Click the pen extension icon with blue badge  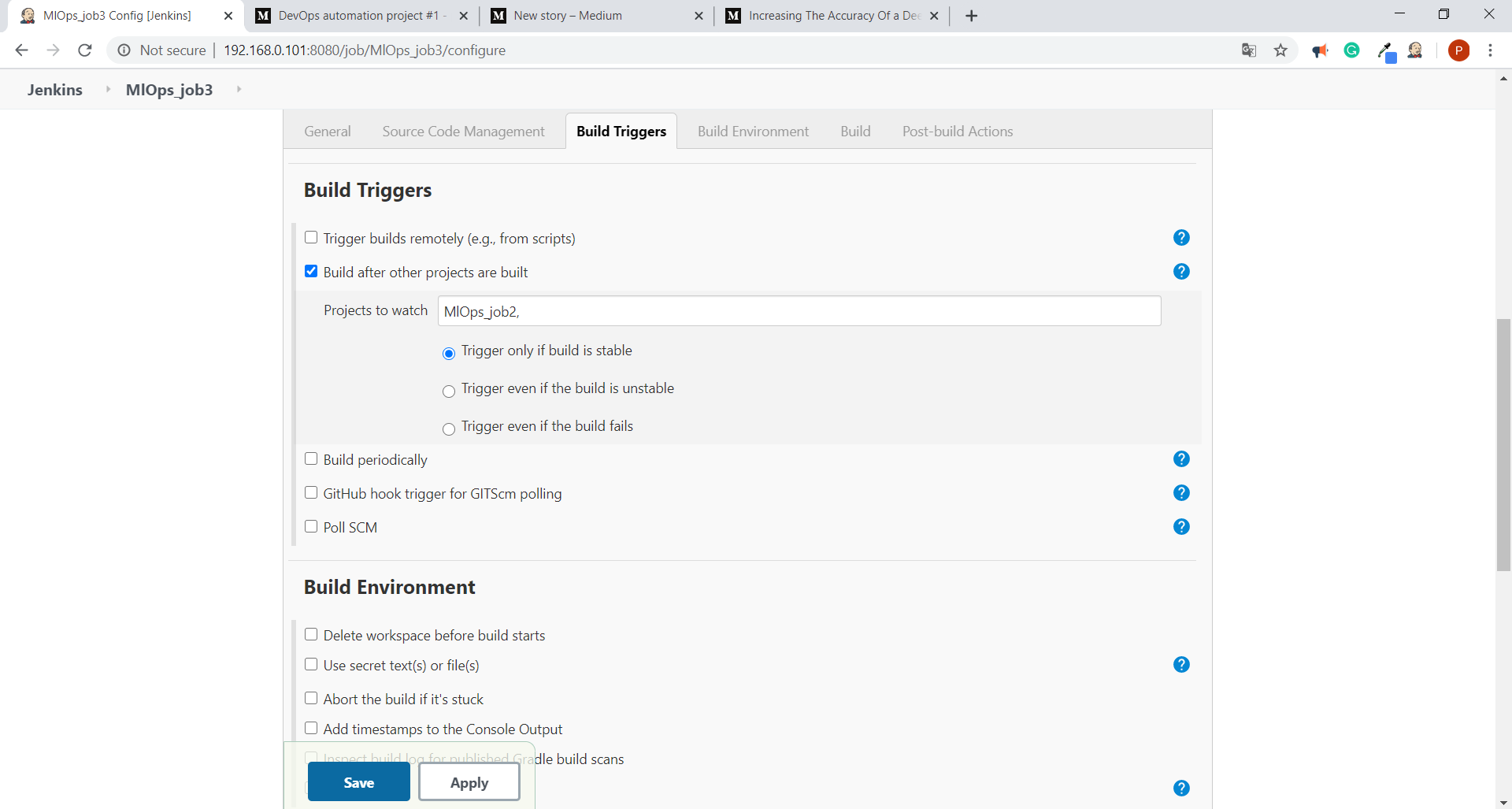[x=1387, y=51]
